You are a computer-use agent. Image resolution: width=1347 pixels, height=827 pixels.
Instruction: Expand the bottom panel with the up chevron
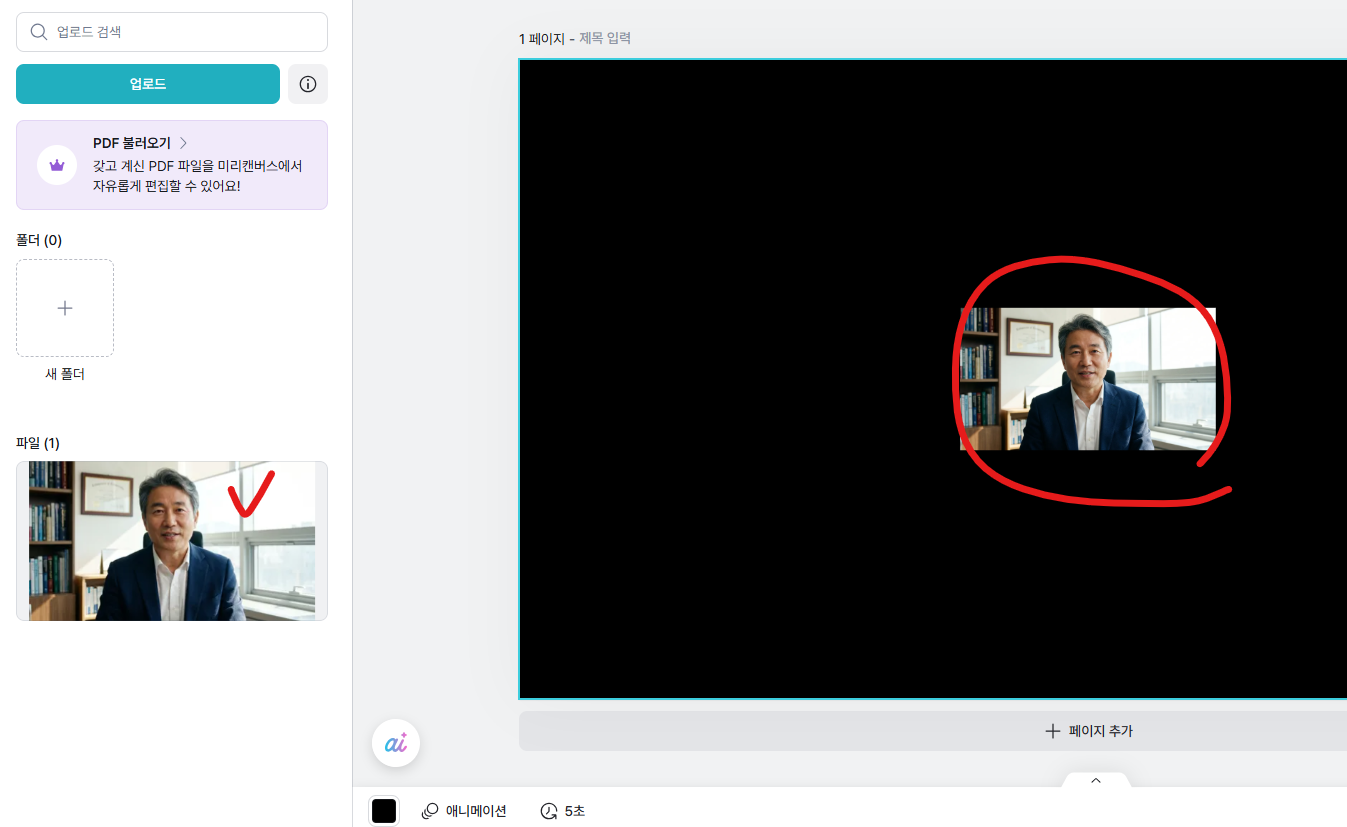(1096, 780)
